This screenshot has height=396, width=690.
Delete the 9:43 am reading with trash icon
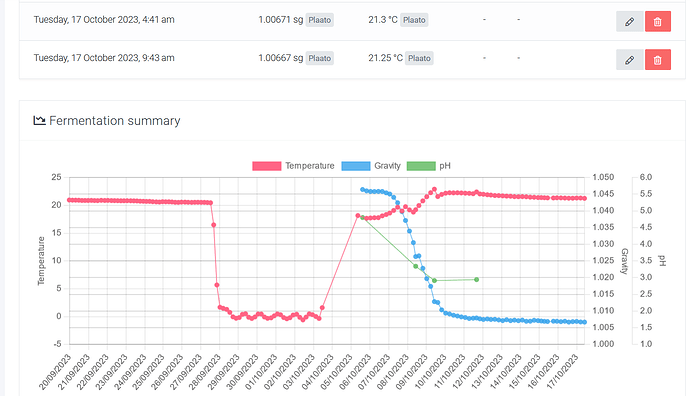coord(657,60)
